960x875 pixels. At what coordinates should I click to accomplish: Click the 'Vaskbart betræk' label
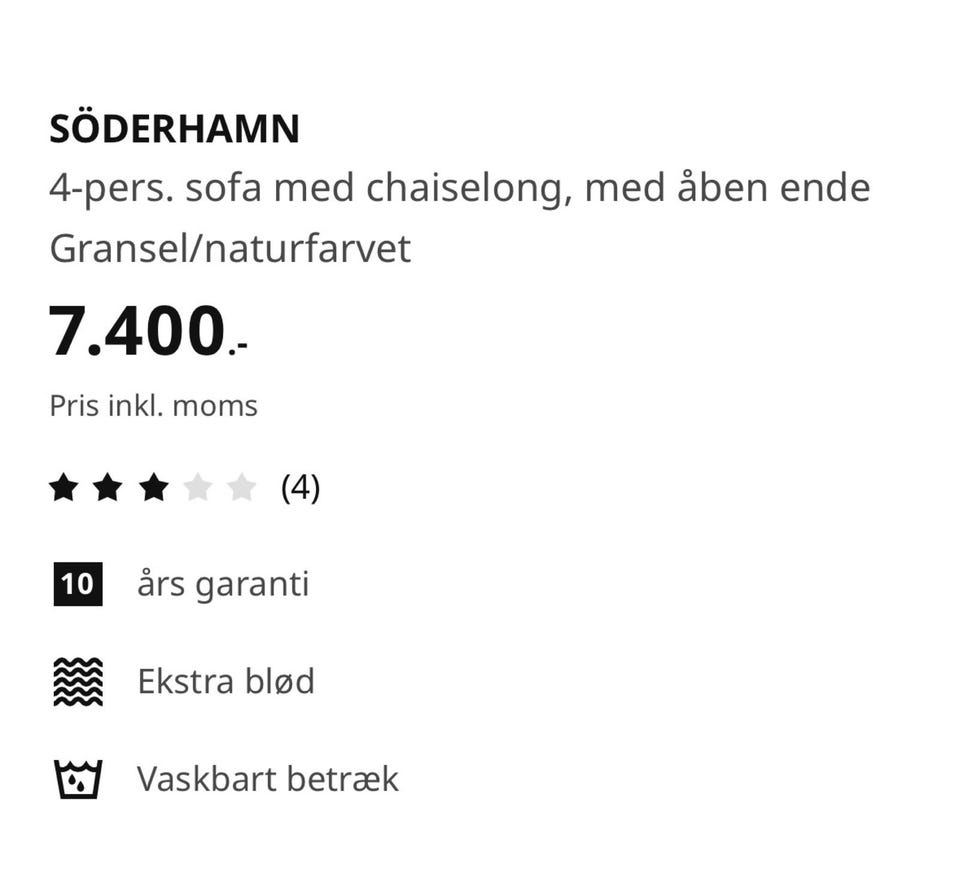268,779
